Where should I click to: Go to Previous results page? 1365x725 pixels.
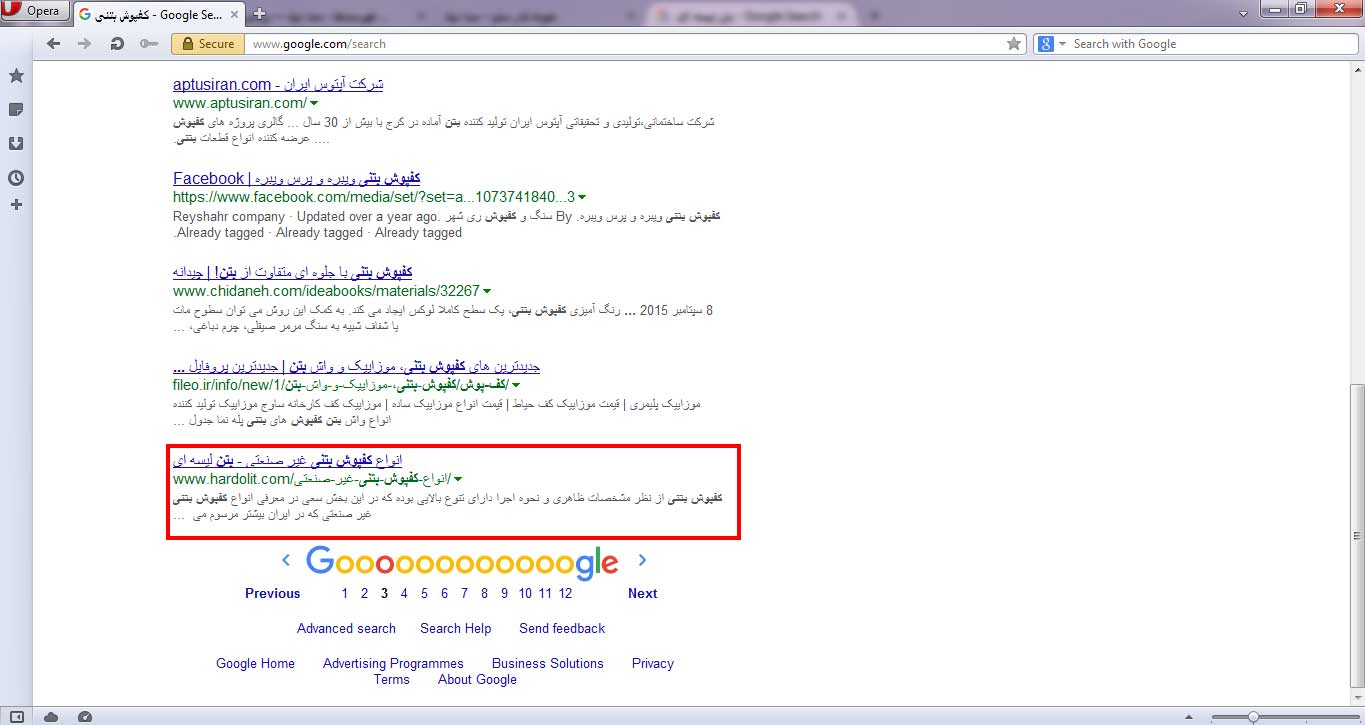click(272, 593)
